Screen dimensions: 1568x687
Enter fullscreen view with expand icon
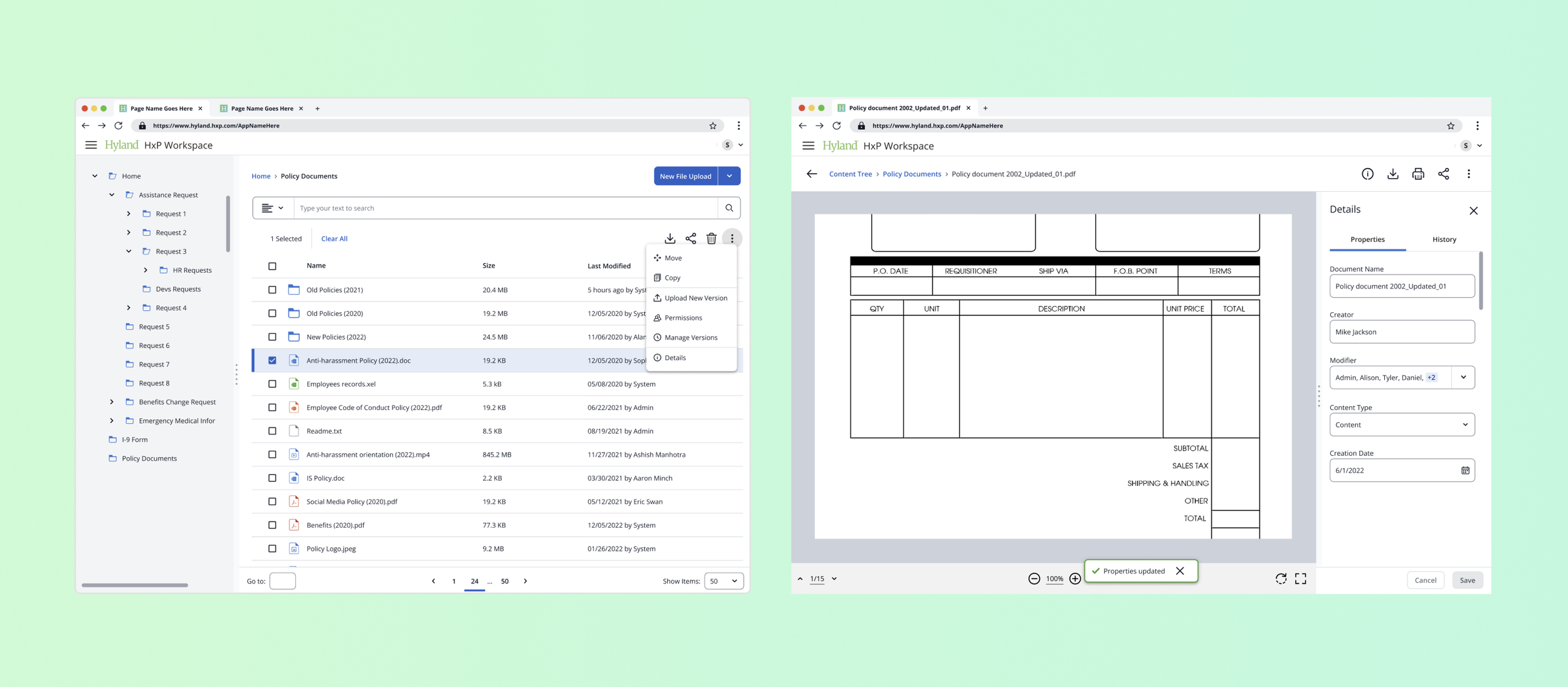pos(1301,579)
